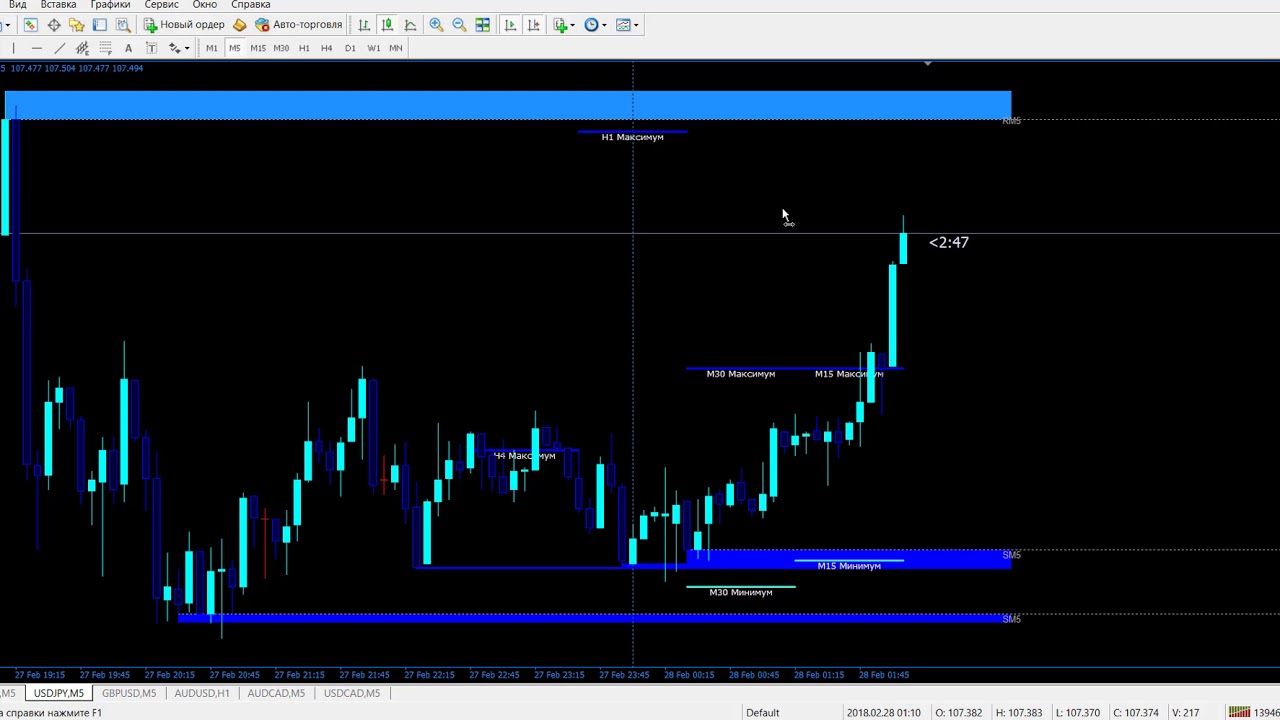Zoom out of the chart
Viewport: 1280px width, 720px height.
460,25
